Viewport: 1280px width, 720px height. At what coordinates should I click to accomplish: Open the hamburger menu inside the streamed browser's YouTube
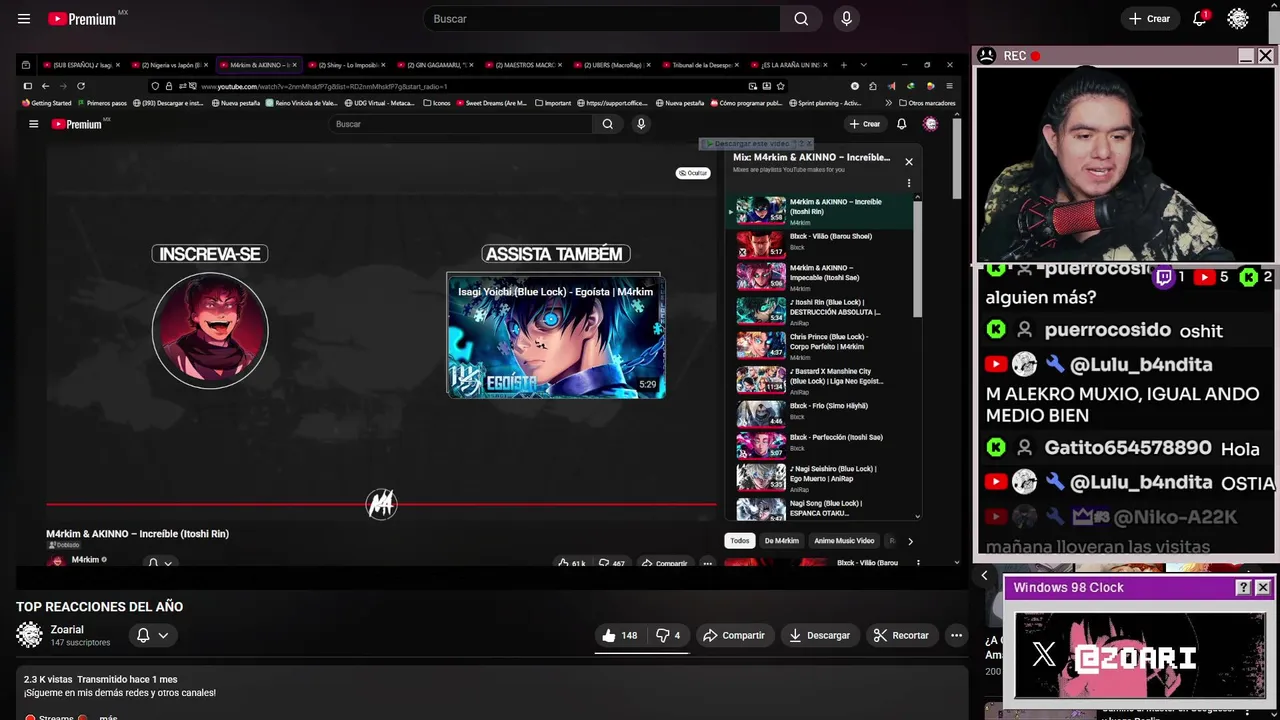coord(33,124)
